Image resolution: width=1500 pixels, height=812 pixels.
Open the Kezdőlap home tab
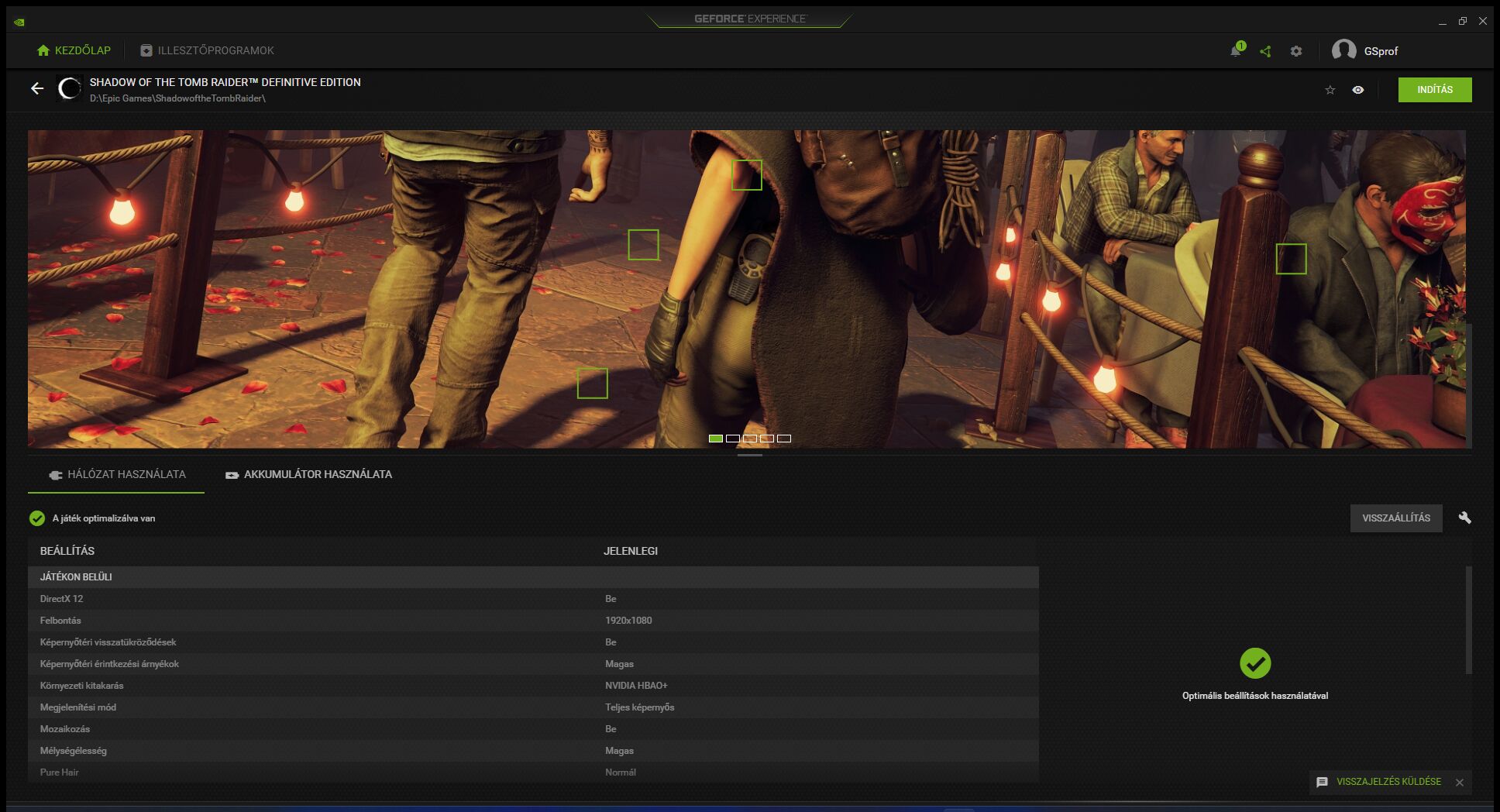tap(74, 50)
